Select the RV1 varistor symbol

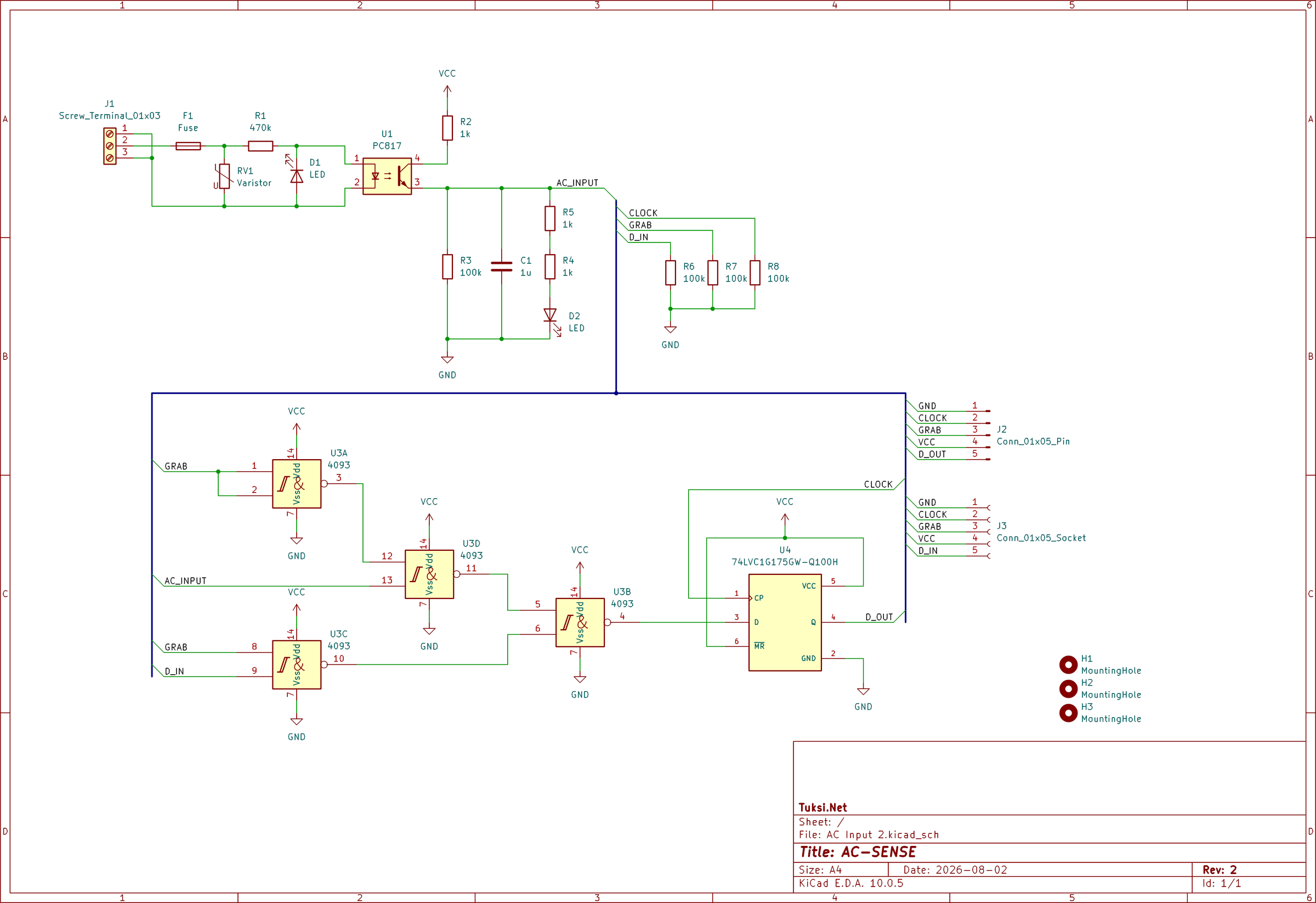point(224,176)
